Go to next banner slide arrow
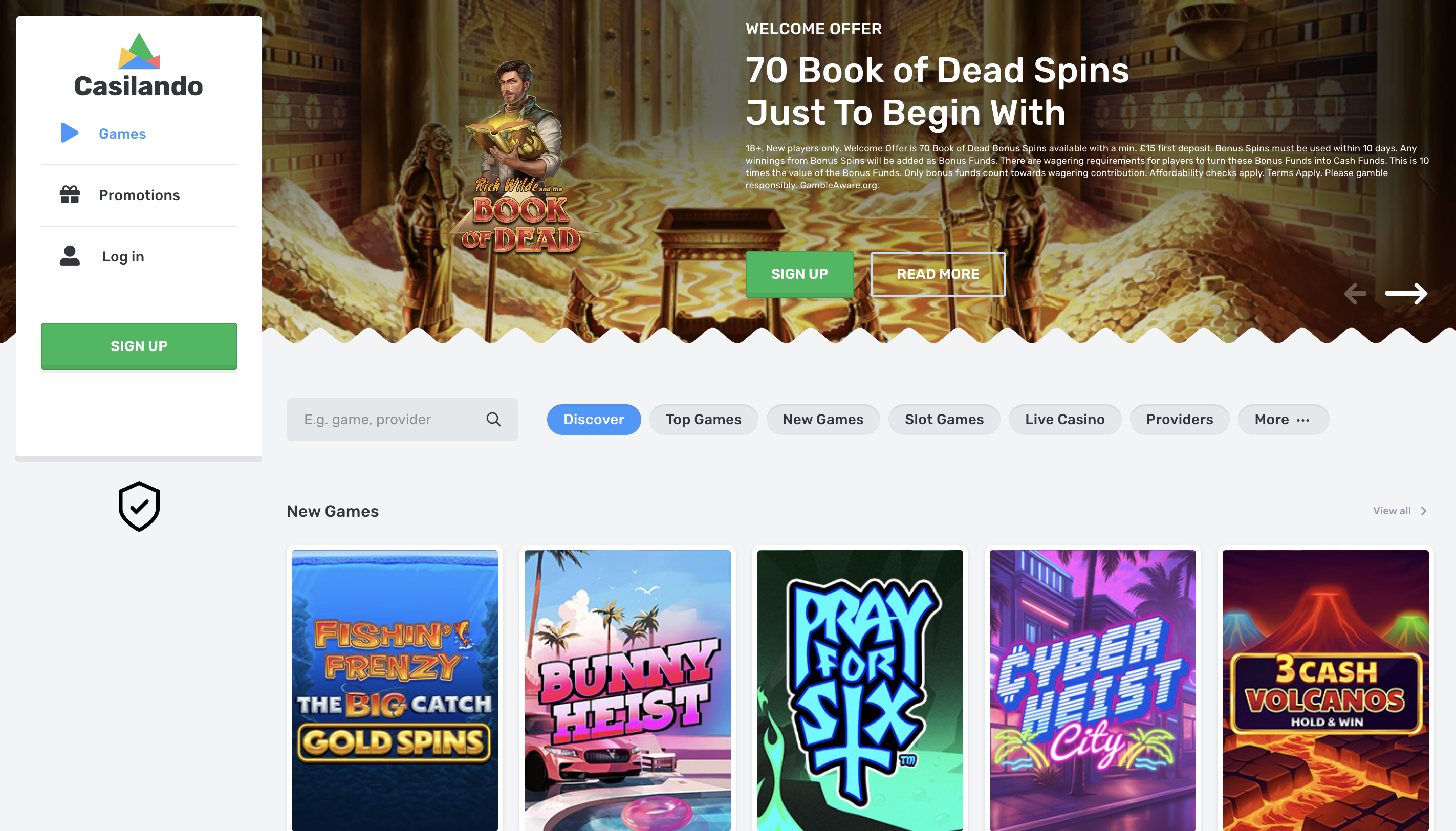 pyautogui.click(x=1406, y=293)
